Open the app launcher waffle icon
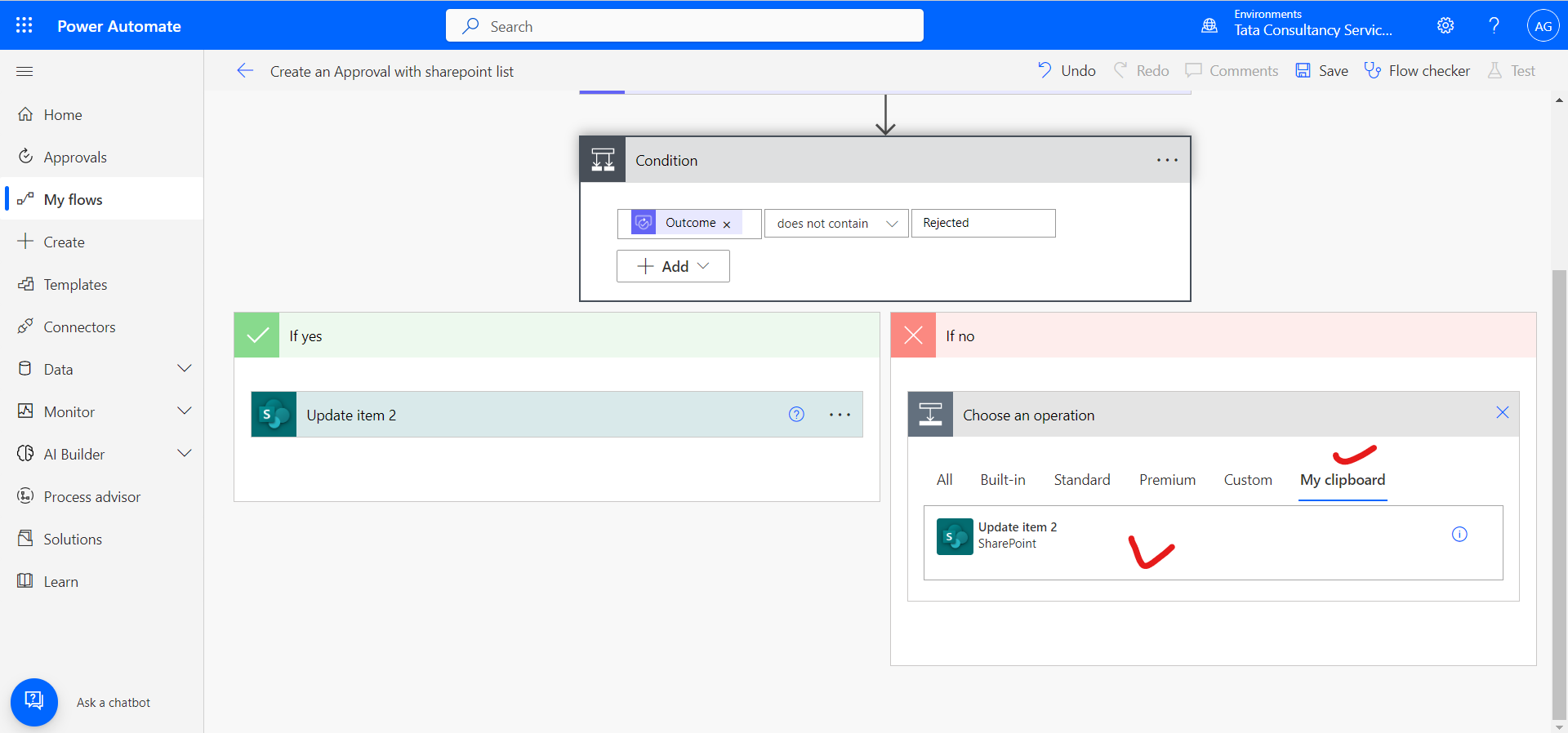 pos(24,25)
